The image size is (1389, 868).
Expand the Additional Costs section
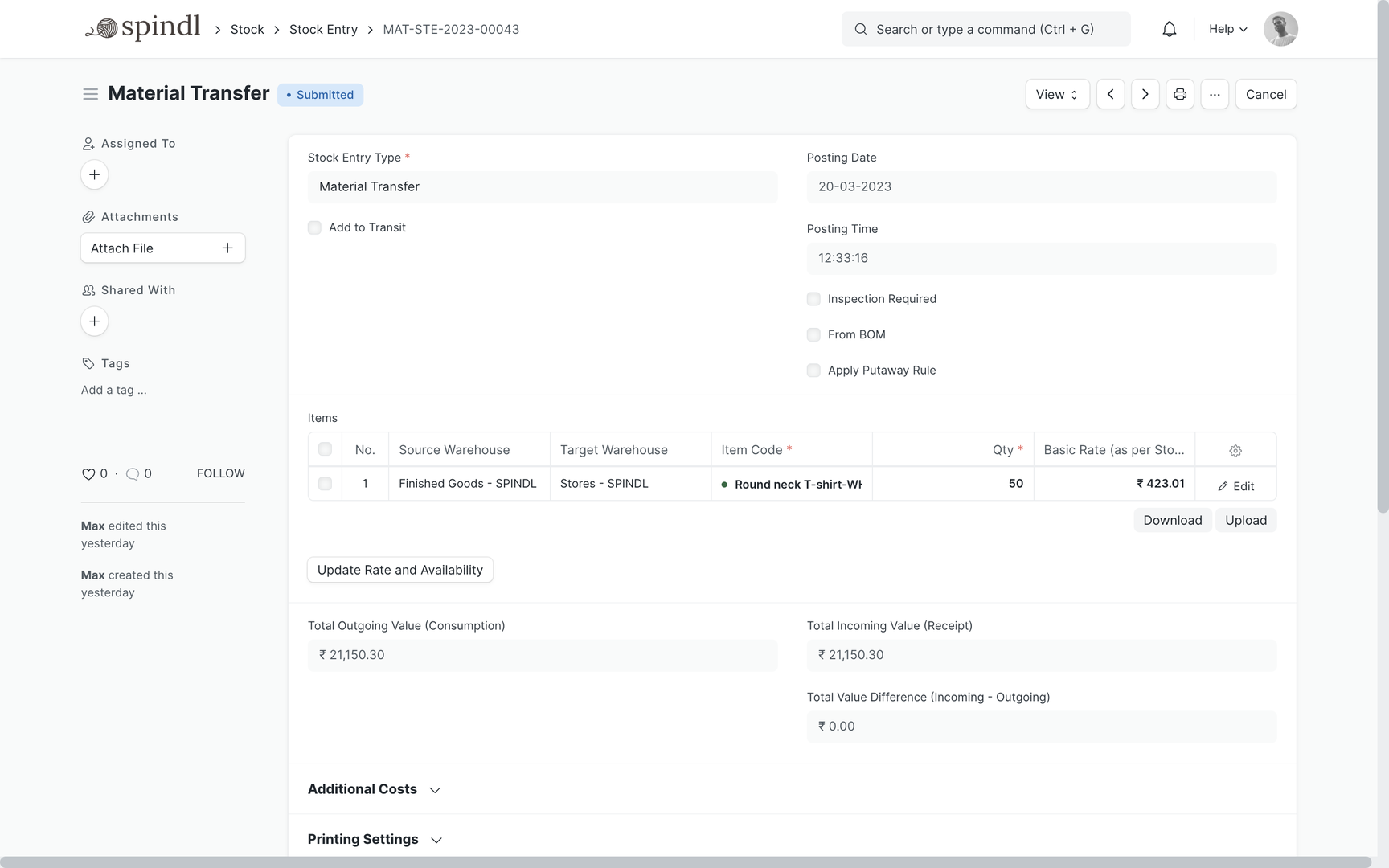(x=374, y=789)
